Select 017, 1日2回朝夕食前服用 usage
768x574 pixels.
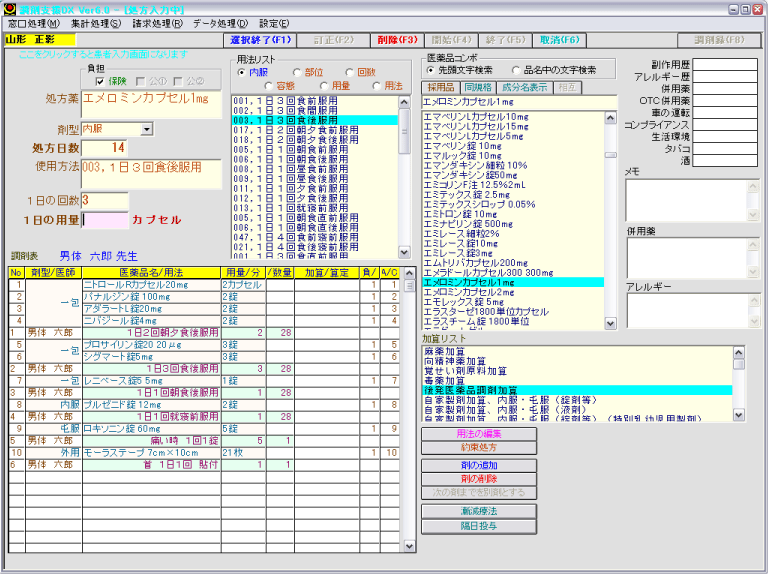314,130
